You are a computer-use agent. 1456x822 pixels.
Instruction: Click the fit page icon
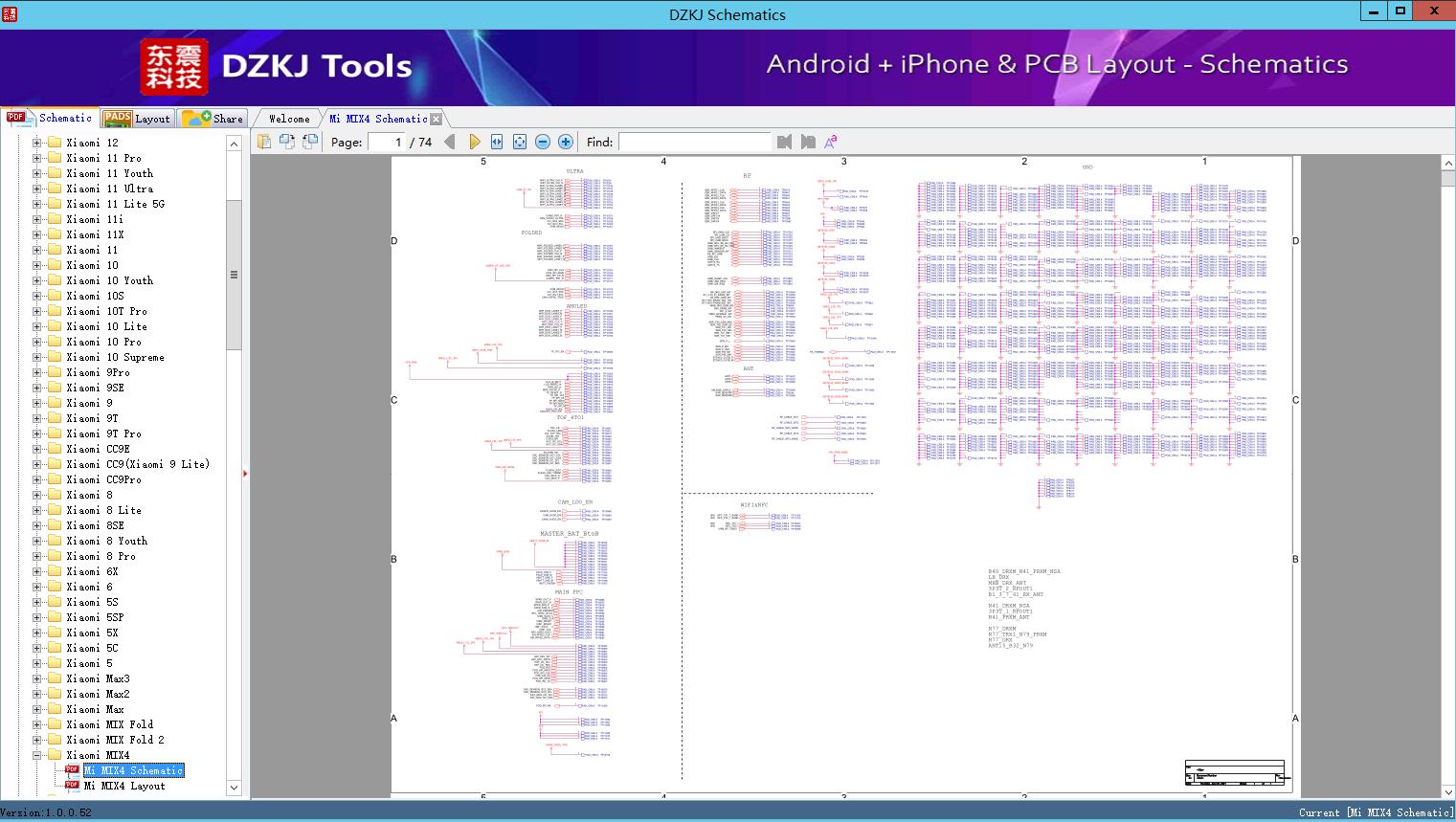pos(520,142)
